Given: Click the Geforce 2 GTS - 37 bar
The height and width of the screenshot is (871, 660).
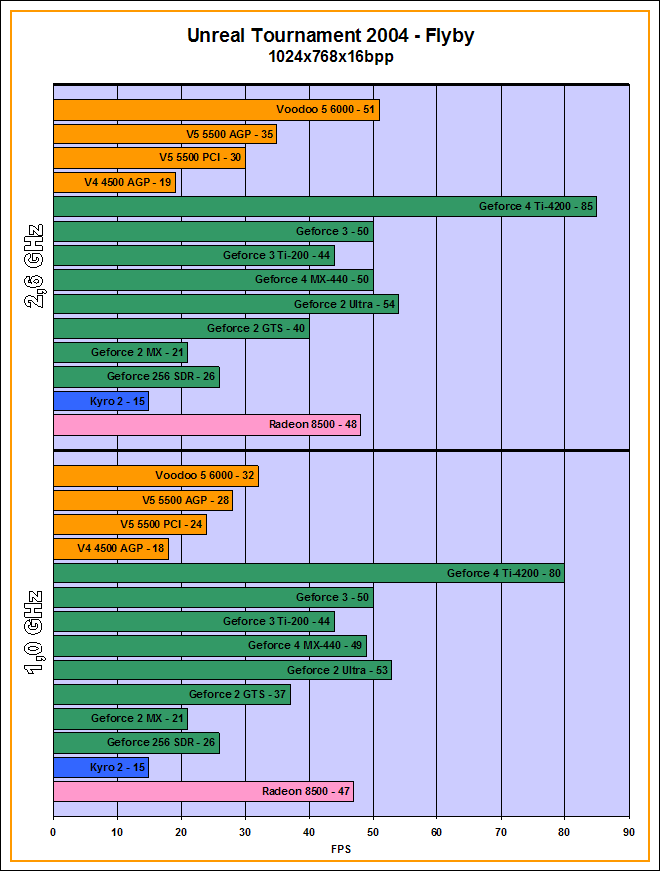Looking at the screenshot, I should click(171, 695).
